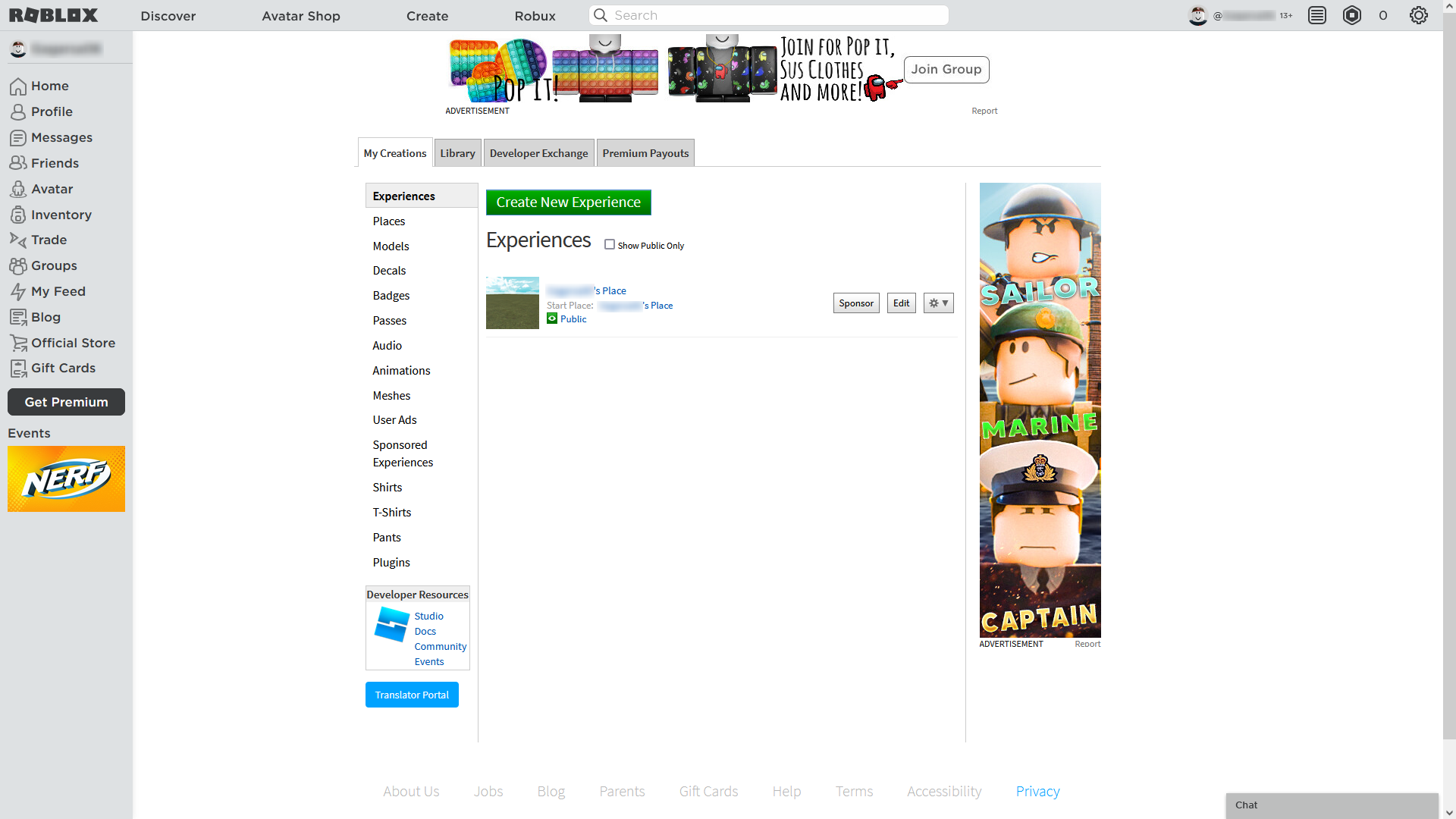1456x819 pixels.
Task: Open the Profile icon in sidebar
Action: coord(18,111)
